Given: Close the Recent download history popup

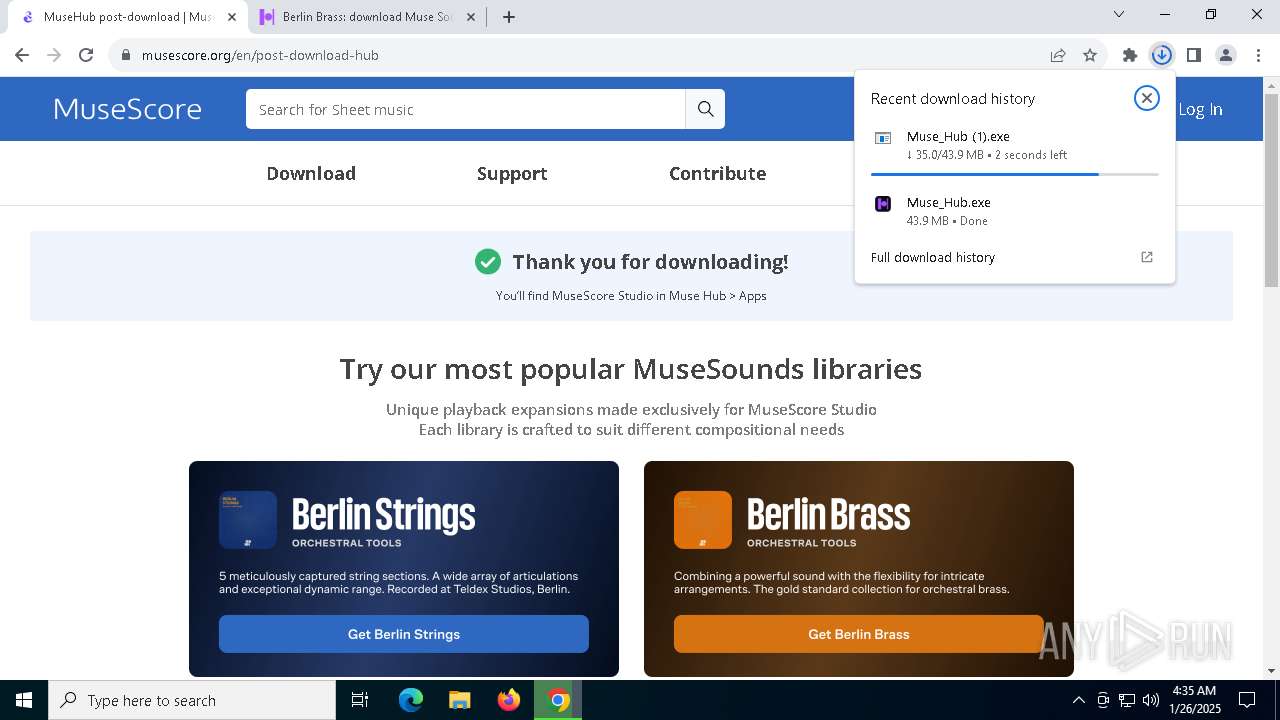Looking at the screenshot, I should point(1147,98).
